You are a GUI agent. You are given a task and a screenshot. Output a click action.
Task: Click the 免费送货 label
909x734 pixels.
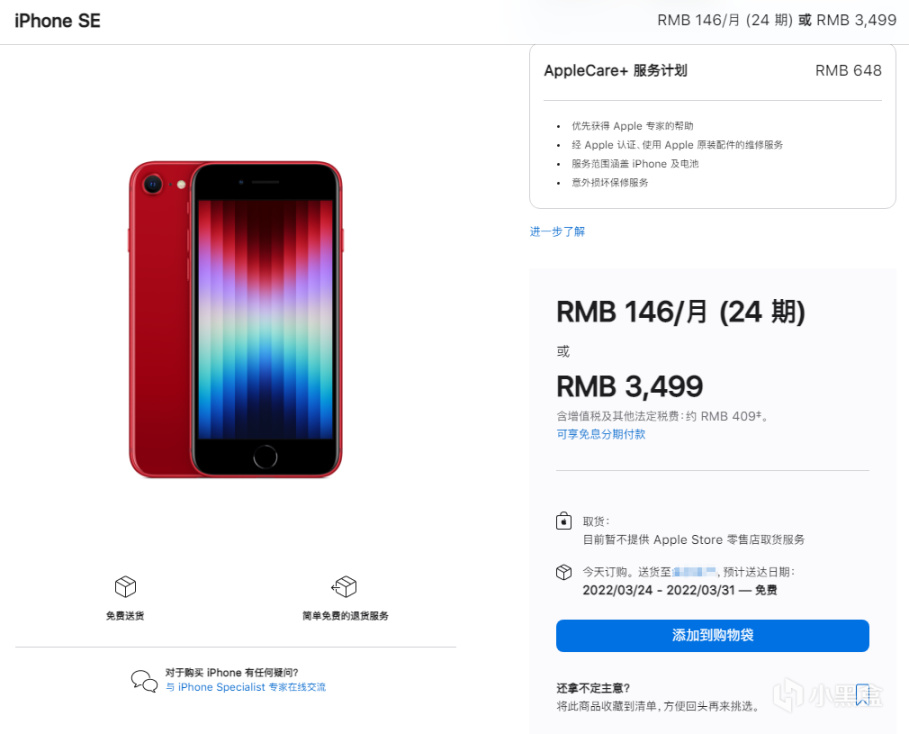(125, 616)
